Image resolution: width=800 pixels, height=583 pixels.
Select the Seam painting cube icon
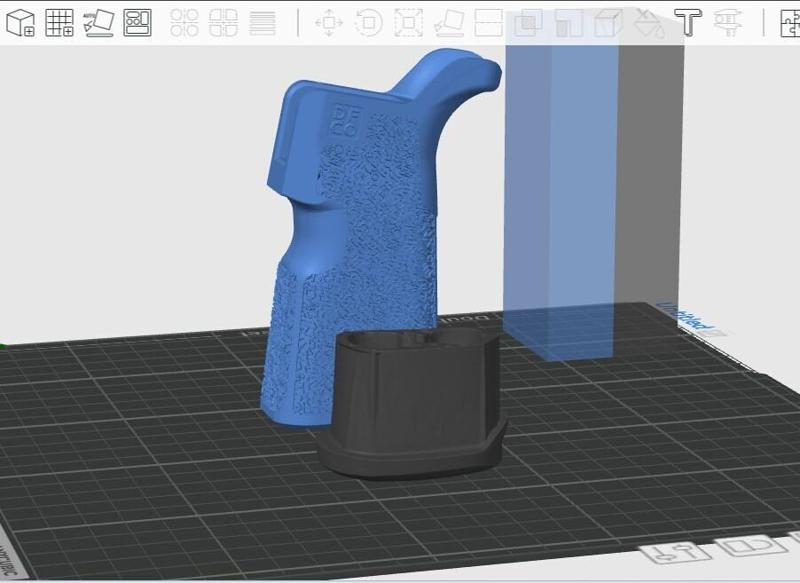tap(608, 23)
